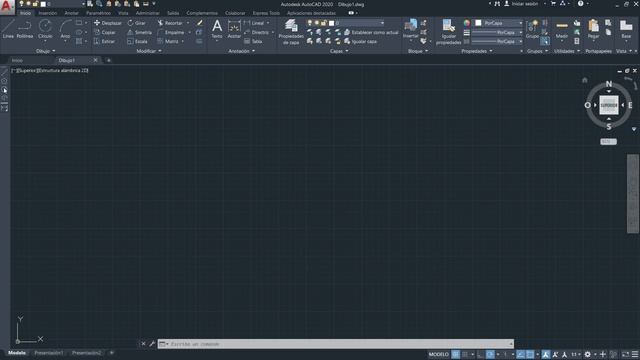Click the Directriz button
This screenshot has width=640, height=360.
(256, 32)
